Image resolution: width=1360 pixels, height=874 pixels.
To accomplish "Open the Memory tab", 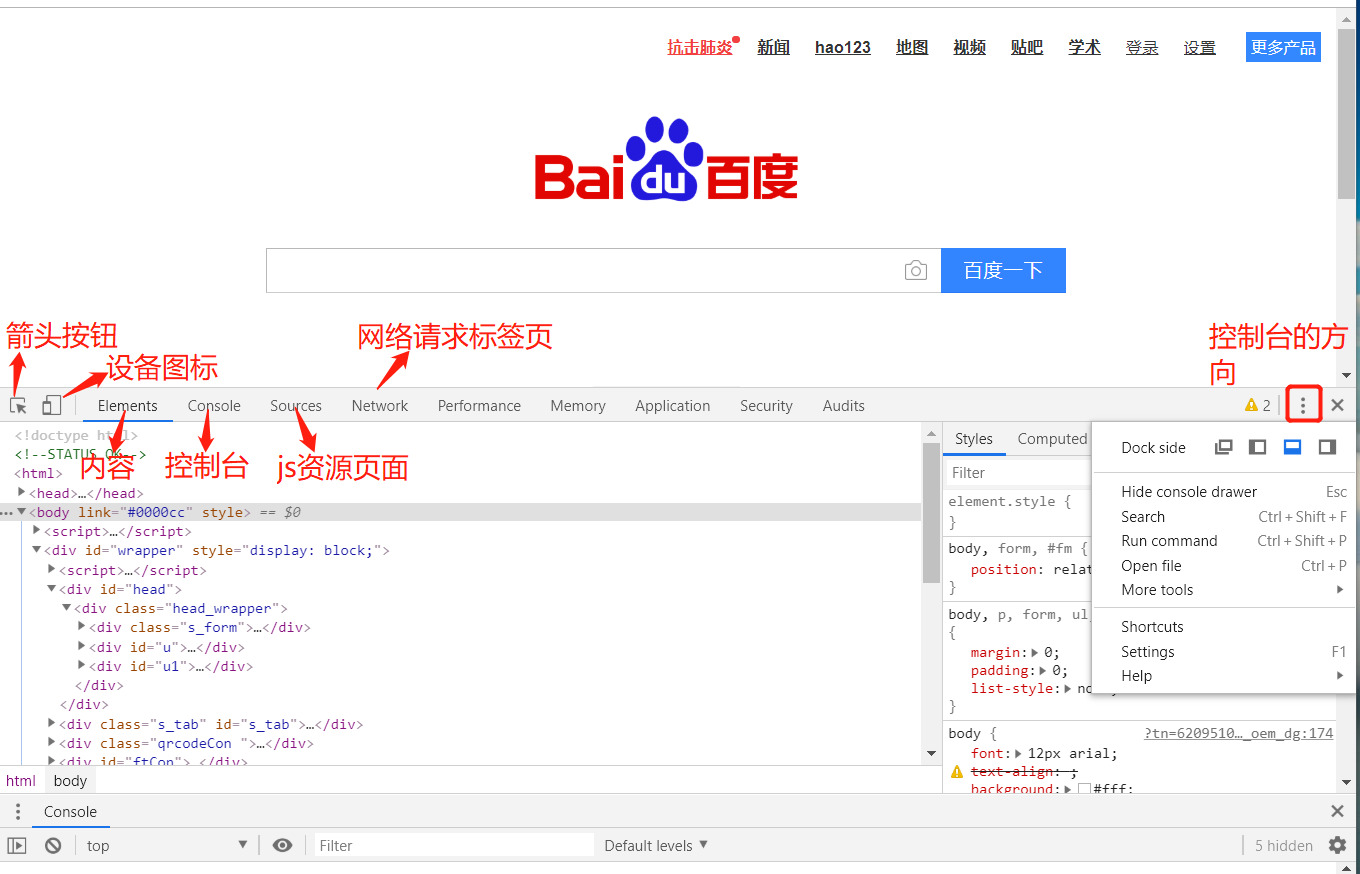I will [x=578, y=405].
